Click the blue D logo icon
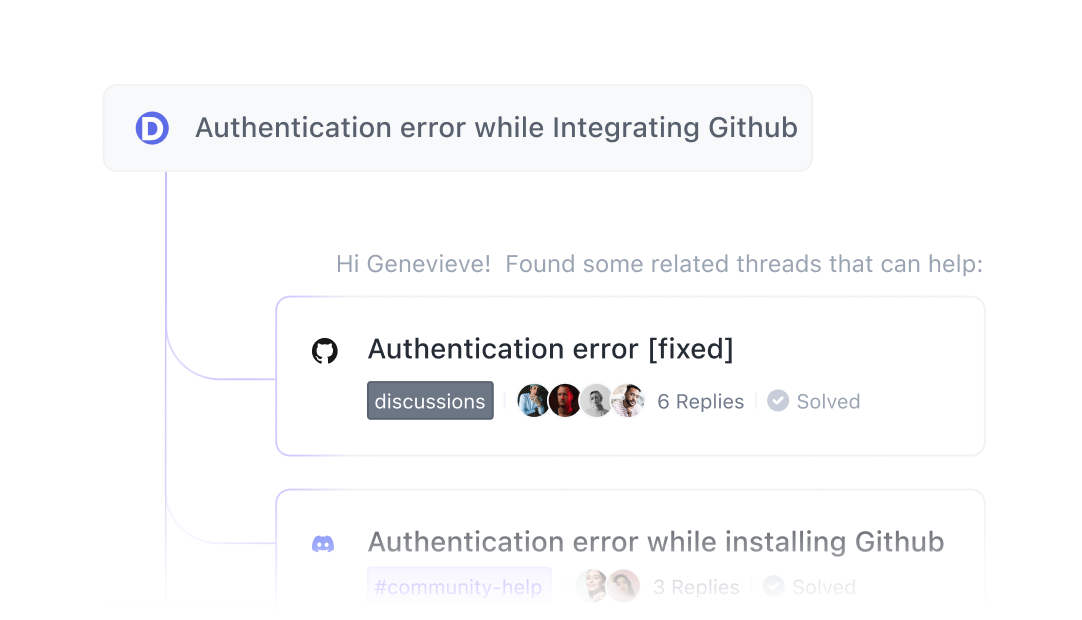 [x=152, y=128]
